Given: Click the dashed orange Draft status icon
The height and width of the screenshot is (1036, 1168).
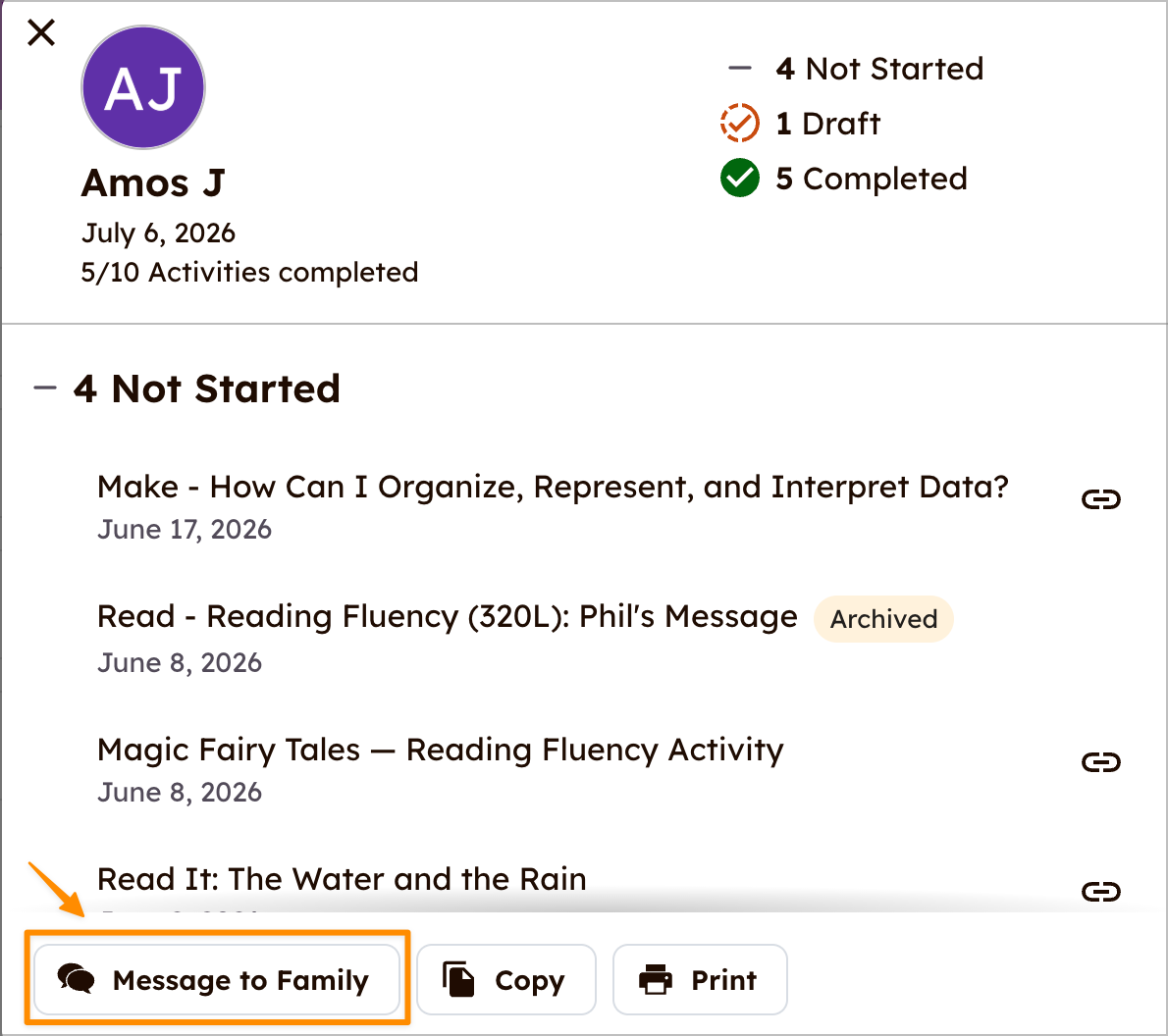Looking at the screenshot, I should [740, 123].
